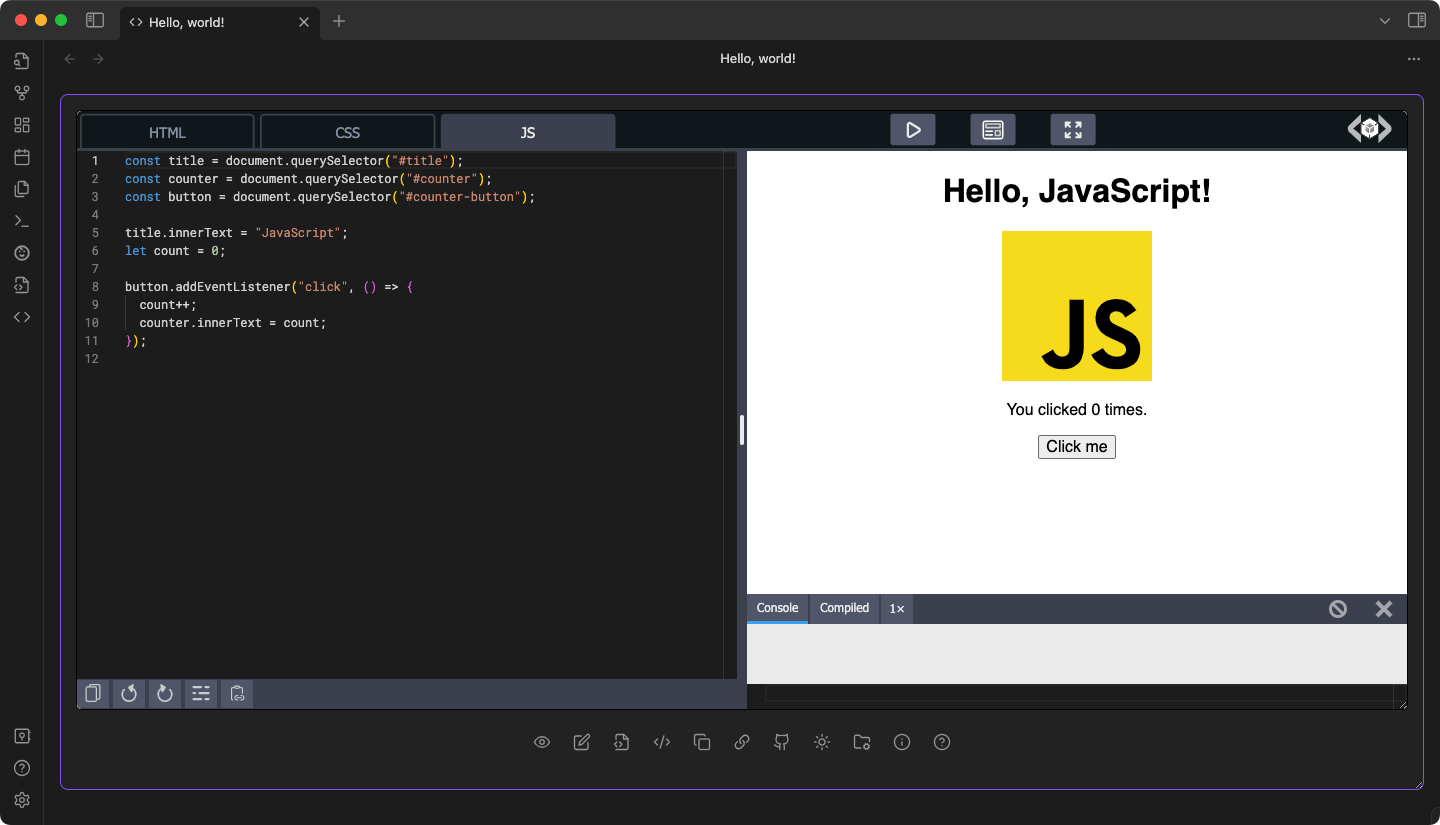Copy the shareable link with the link icon
This screenshot has width=1440, height=825.
[x=741, y=742]
